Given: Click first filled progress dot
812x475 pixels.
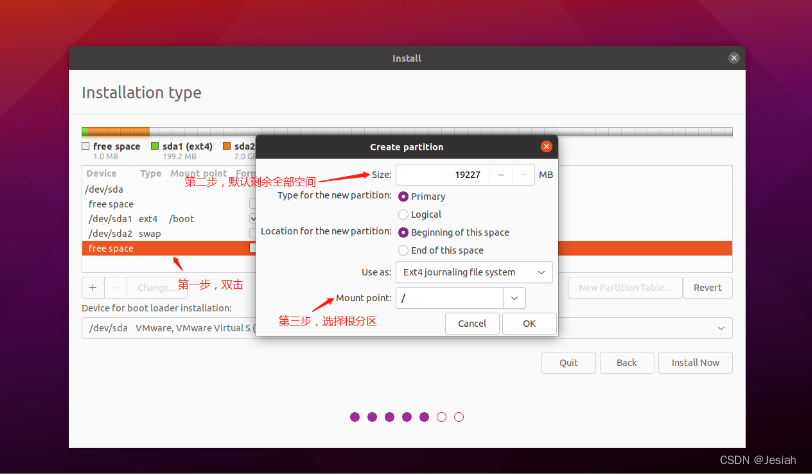Looking at the screenshot, I should [x=355, y=417].
